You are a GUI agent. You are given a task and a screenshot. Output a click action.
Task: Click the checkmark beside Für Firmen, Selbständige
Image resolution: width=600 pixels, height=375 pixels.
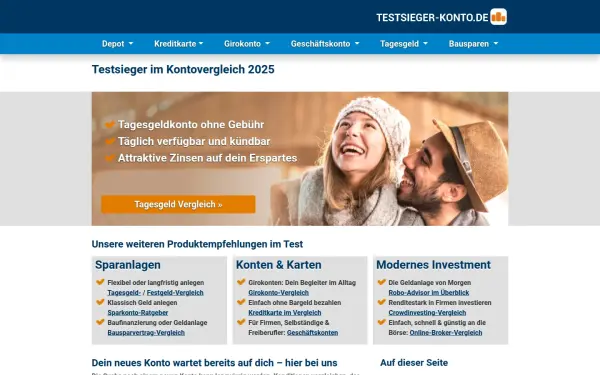[x=241, y=322]
